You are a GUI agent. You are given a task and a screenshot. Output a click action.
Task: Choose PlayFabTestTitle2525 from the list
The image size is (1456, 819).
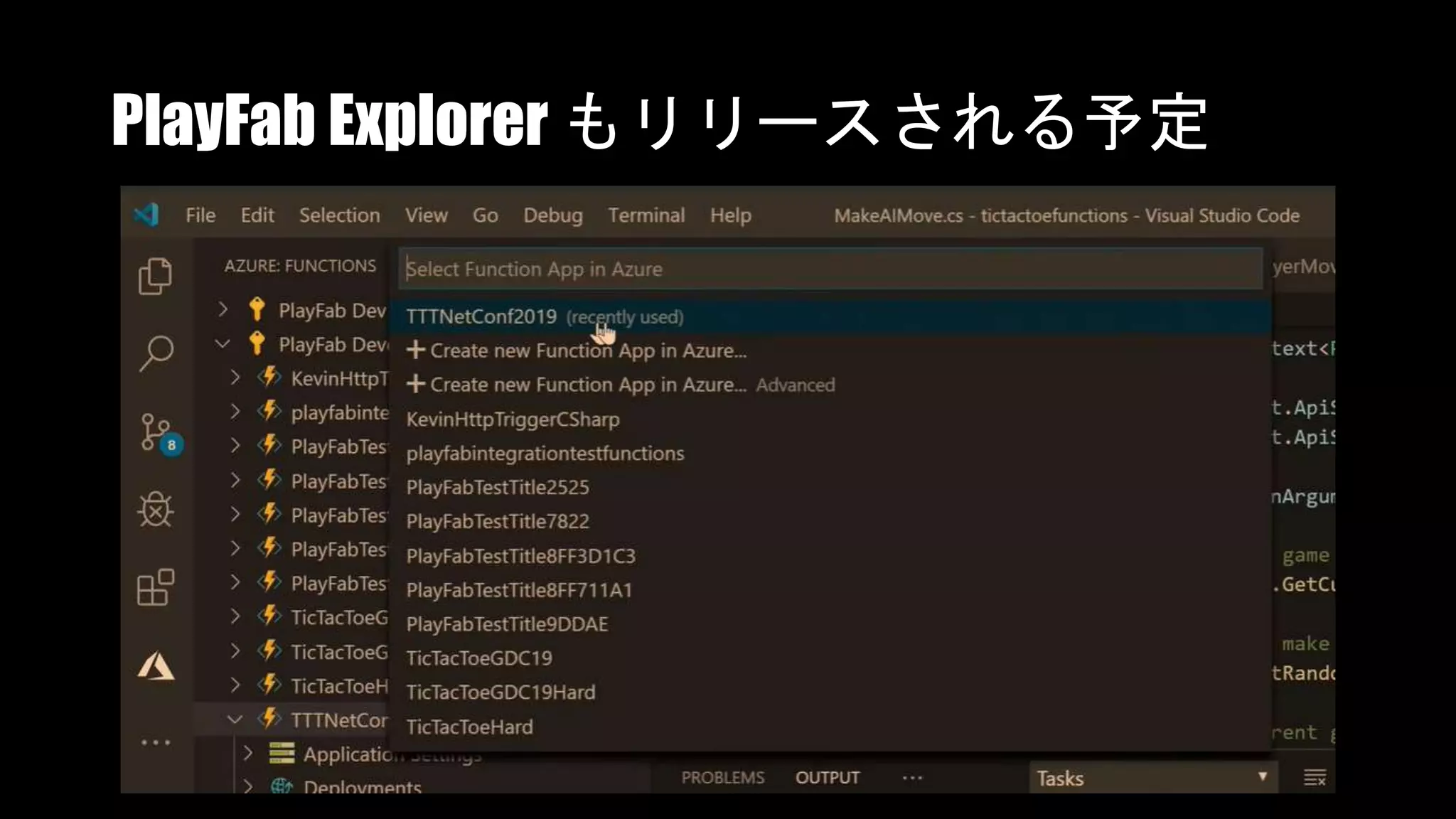830,487
